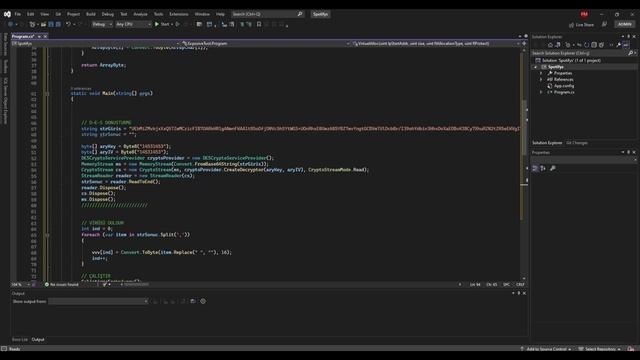Click the feedback icon next to Live Share
The image size is (640, 360).
tap(604, 24)
